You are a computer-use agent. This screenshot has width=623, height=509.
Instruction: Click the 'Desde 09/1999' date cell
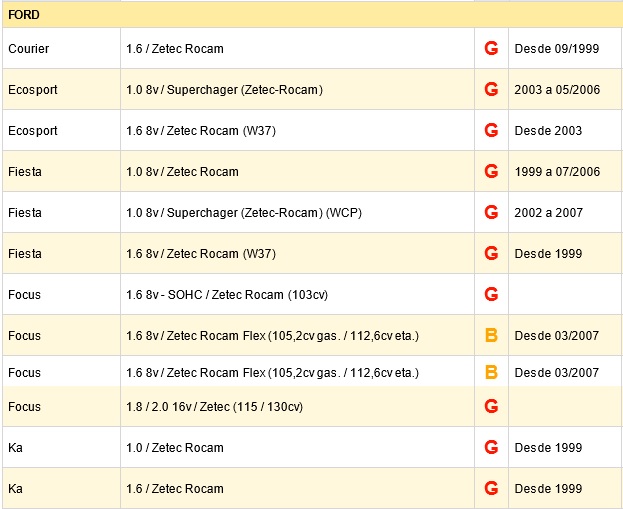pyautogui.click(x=564, y=48)
